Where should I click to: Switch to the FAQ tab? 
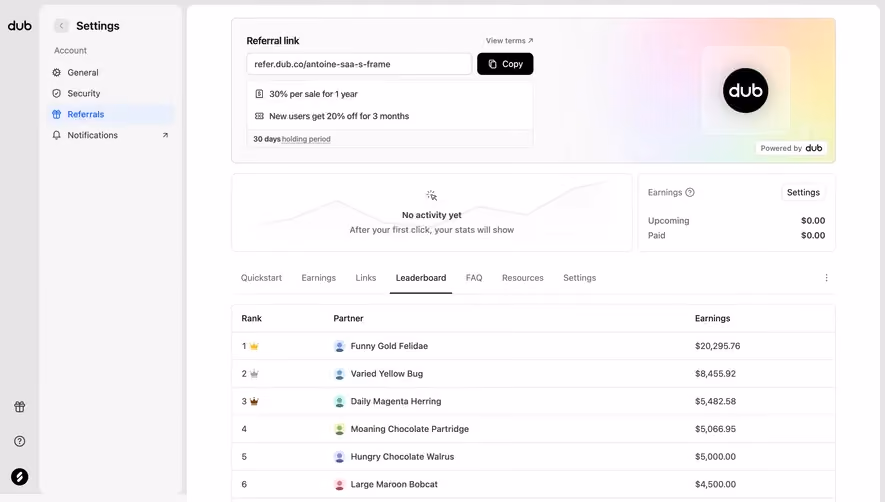tap(474, 278)
